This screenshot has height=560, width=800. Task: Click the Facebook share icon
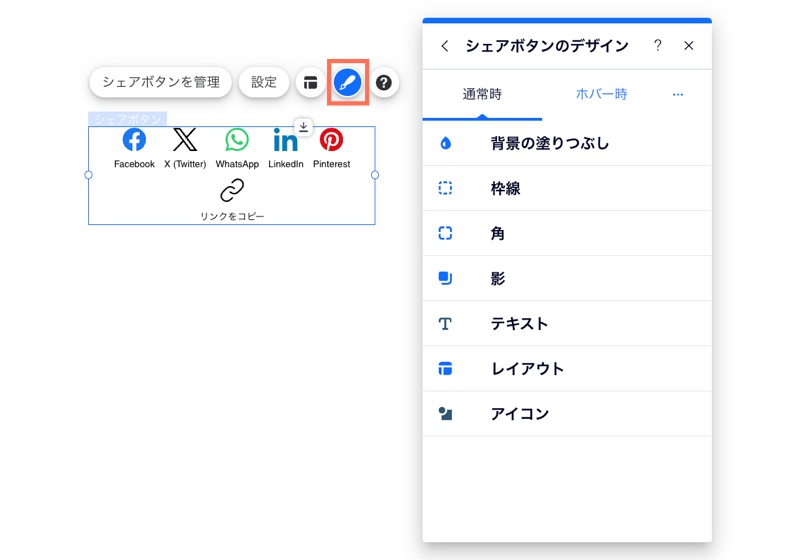pos(134,139)
